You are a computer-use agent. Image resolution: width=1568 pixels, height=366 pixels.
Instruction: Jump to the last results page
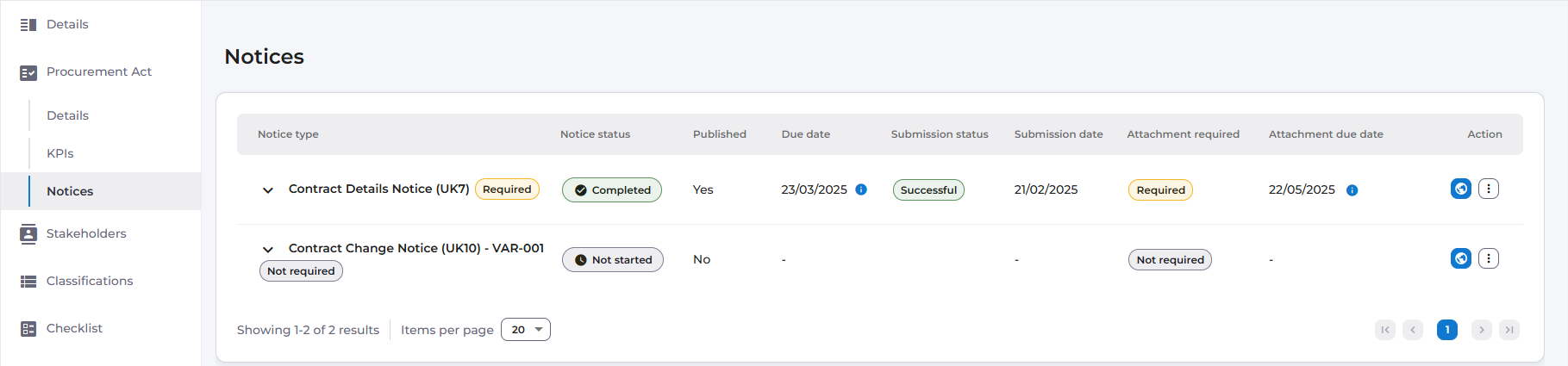coord(1509,330)
